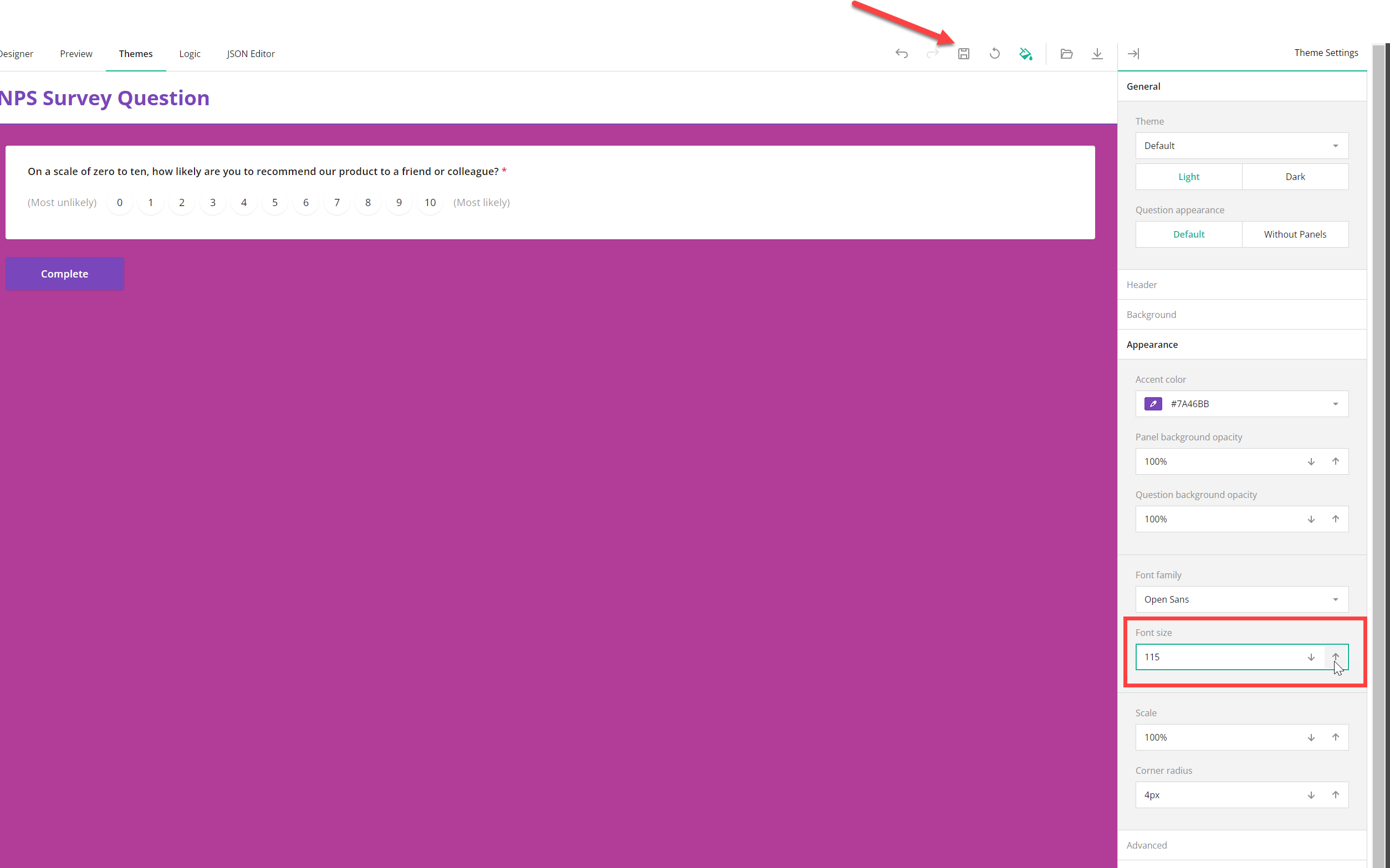The image size is (1390, 868).
Task: Keep Light mode selected
Action: pyautogui.click(x=1188, y=176)
